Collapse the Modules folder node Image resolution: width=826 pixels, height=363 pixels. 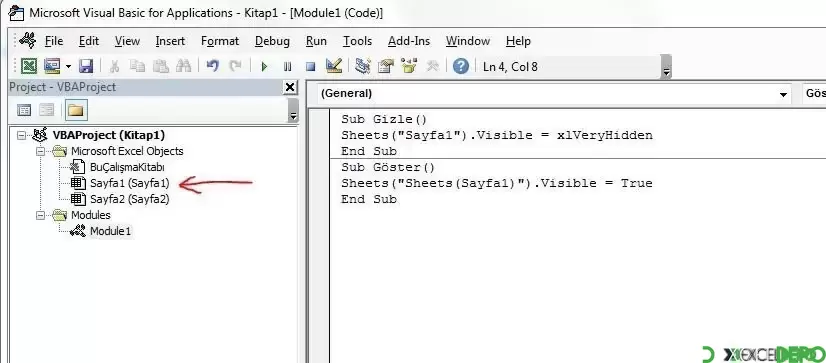point(40,215)
